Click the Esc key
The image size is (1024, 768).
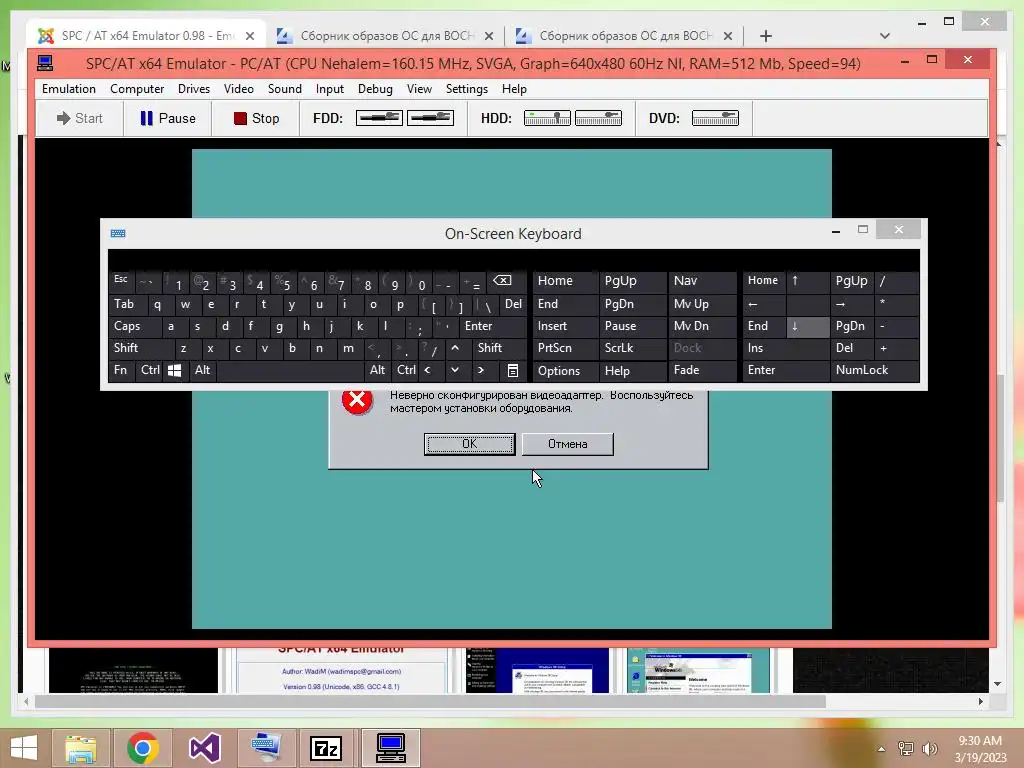pyautogui.click(x=121, y=281)
